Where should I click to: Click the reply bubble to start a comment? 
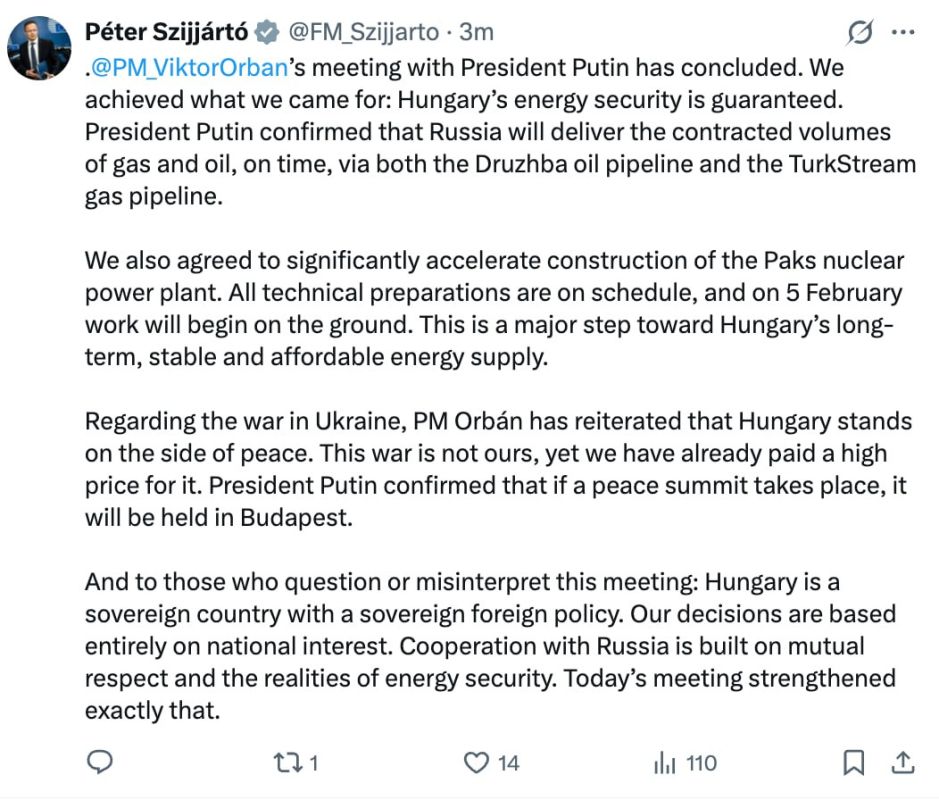99,762
